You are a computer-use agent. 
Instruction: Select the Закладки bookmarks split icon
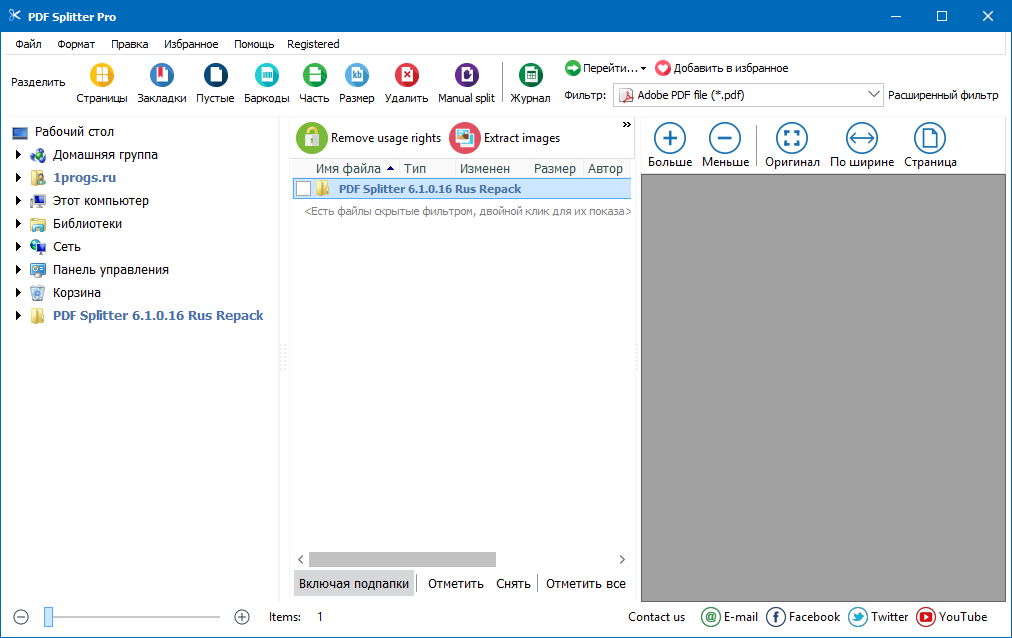161,76
